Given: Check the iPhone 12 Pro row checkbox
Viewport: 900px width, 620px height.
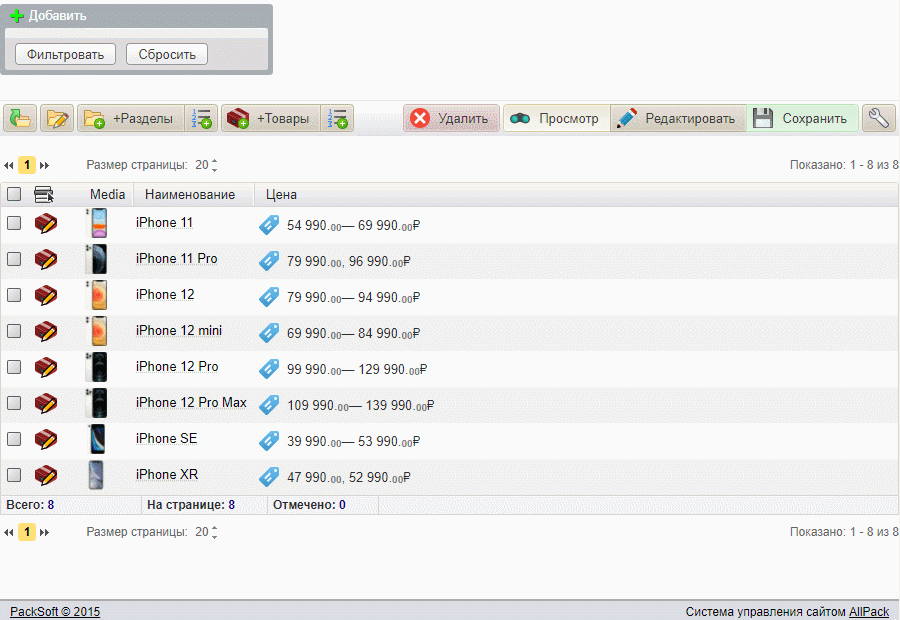Looking at the screenshot, I should click(x=14, y=367).
